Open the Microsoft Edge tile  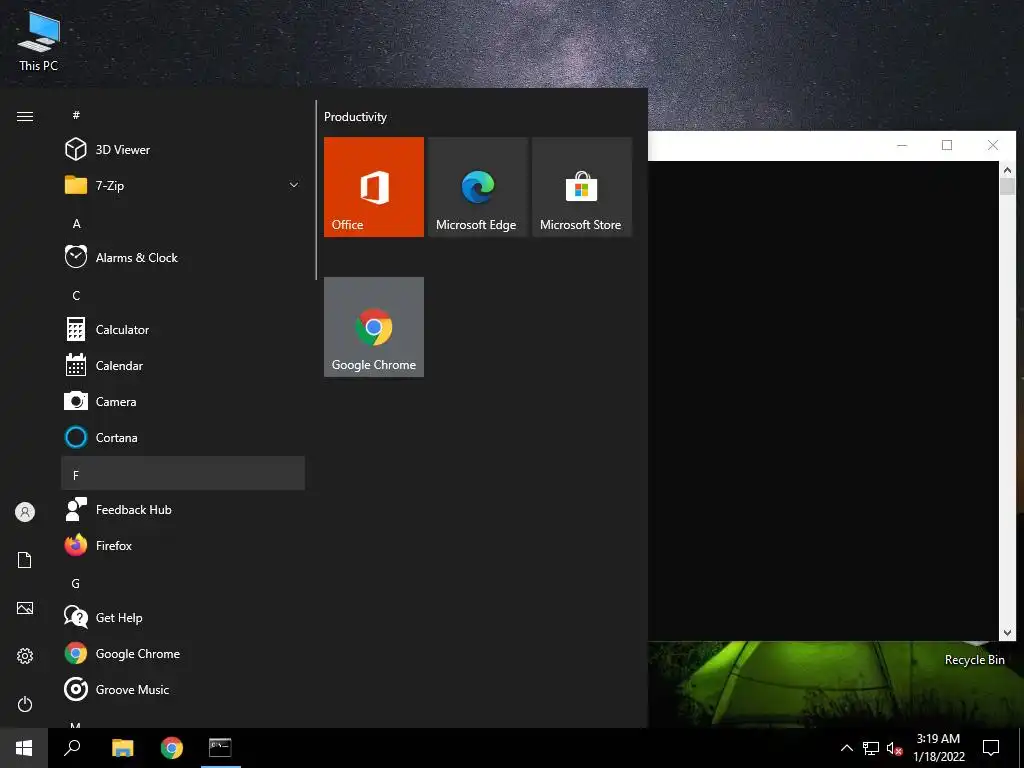[x=477, y=187]
